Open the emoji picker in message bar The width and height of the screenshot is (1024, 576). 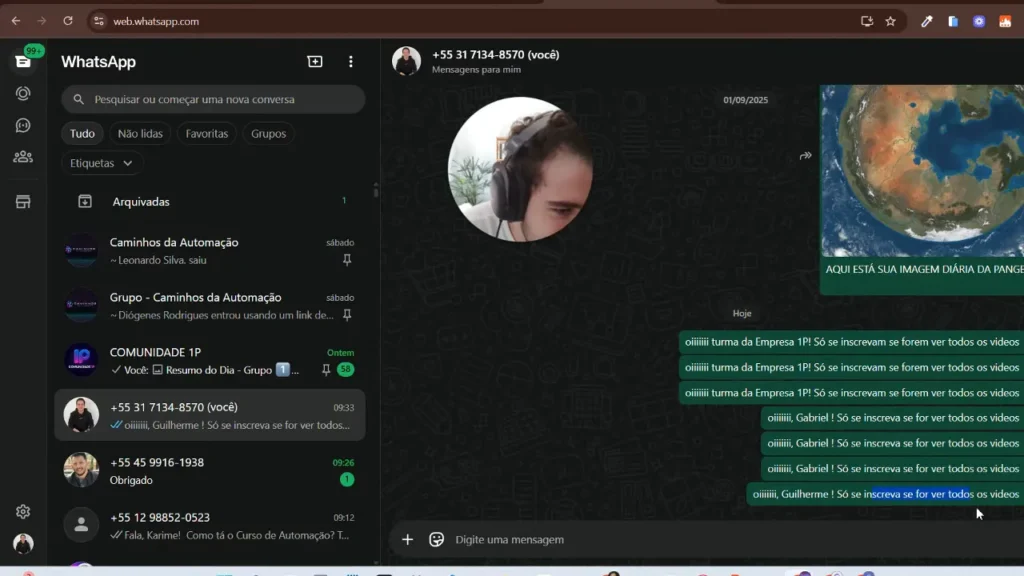tap(436, 540)
